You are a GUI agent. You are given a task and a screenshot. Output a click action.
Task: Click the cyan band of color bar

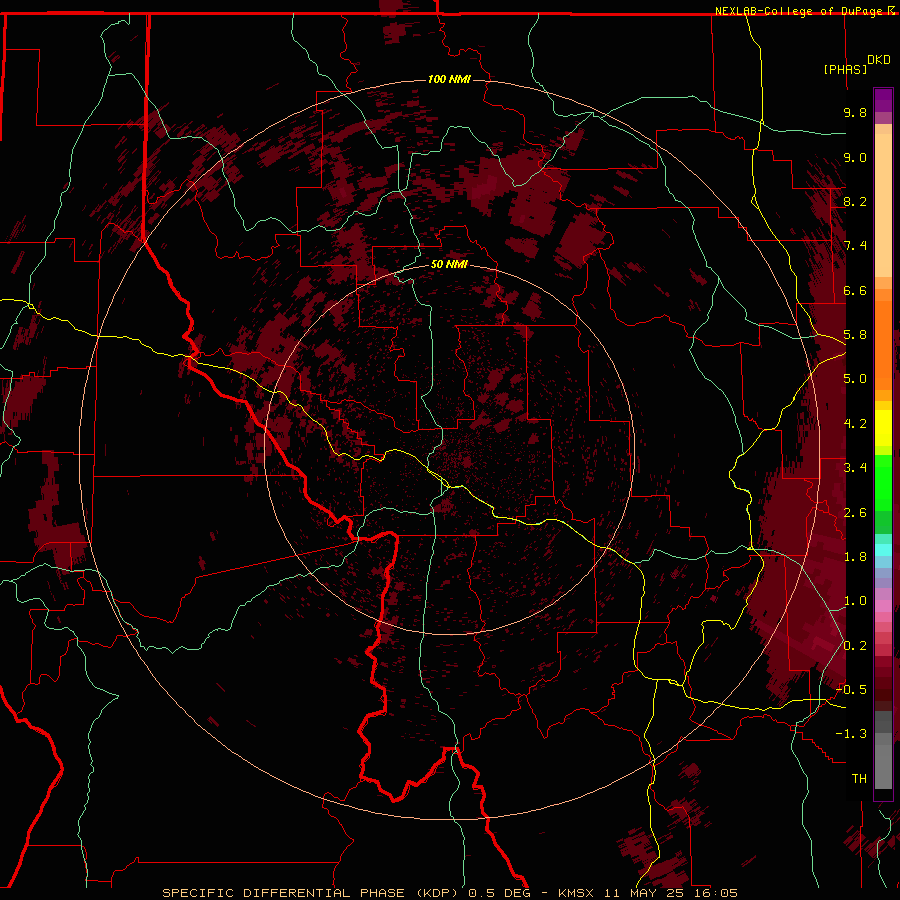tap(883, 550)
